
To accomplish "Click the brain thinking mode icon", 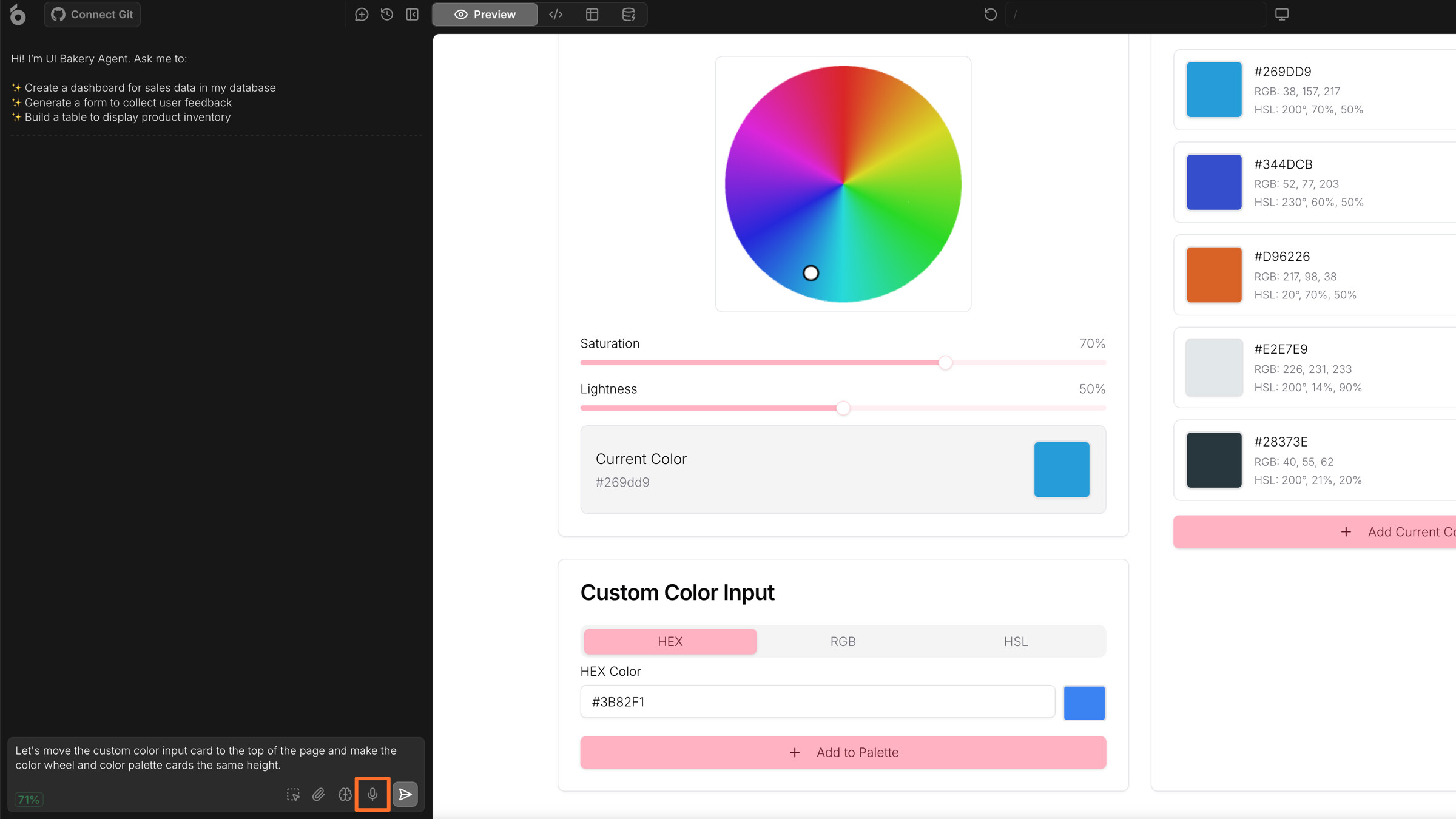I will (x=345, y=794).
